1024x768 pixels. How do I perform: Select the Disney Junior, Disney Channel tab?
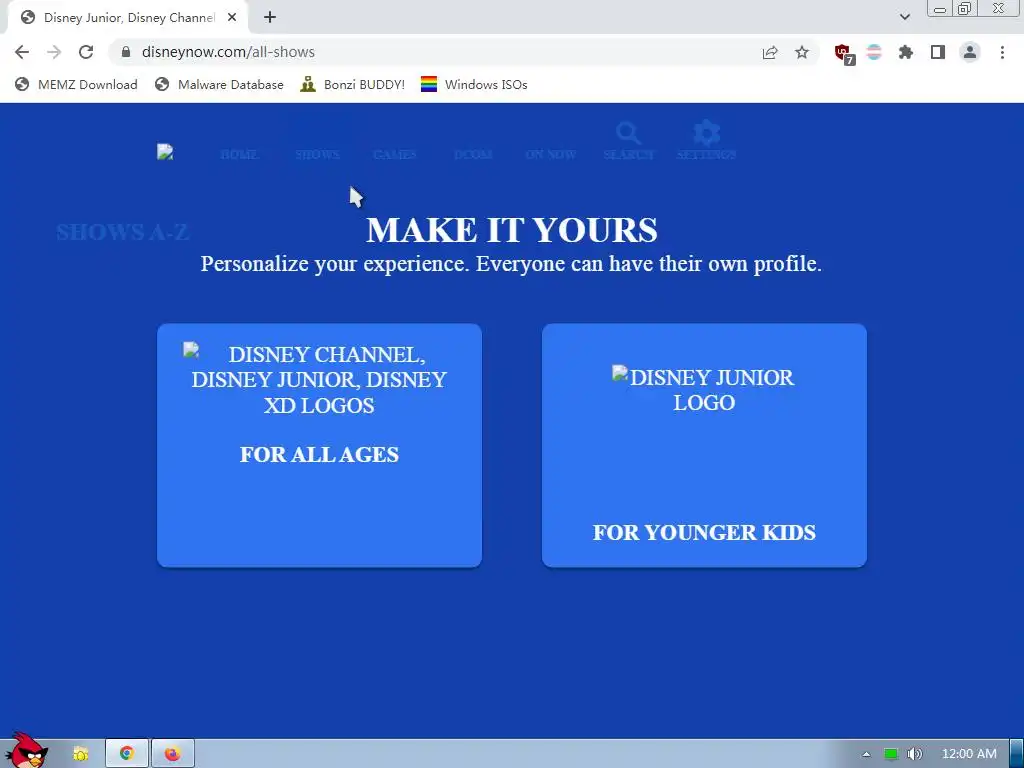click(x=128, y=18)
